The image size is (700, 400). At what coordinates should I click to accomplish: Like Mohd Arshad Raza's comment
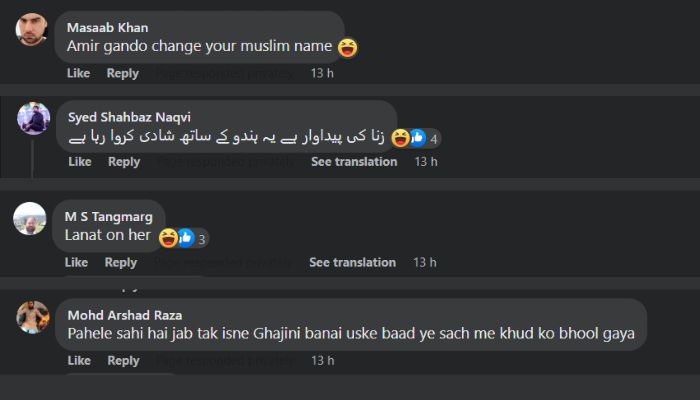[x=78, y=361]
